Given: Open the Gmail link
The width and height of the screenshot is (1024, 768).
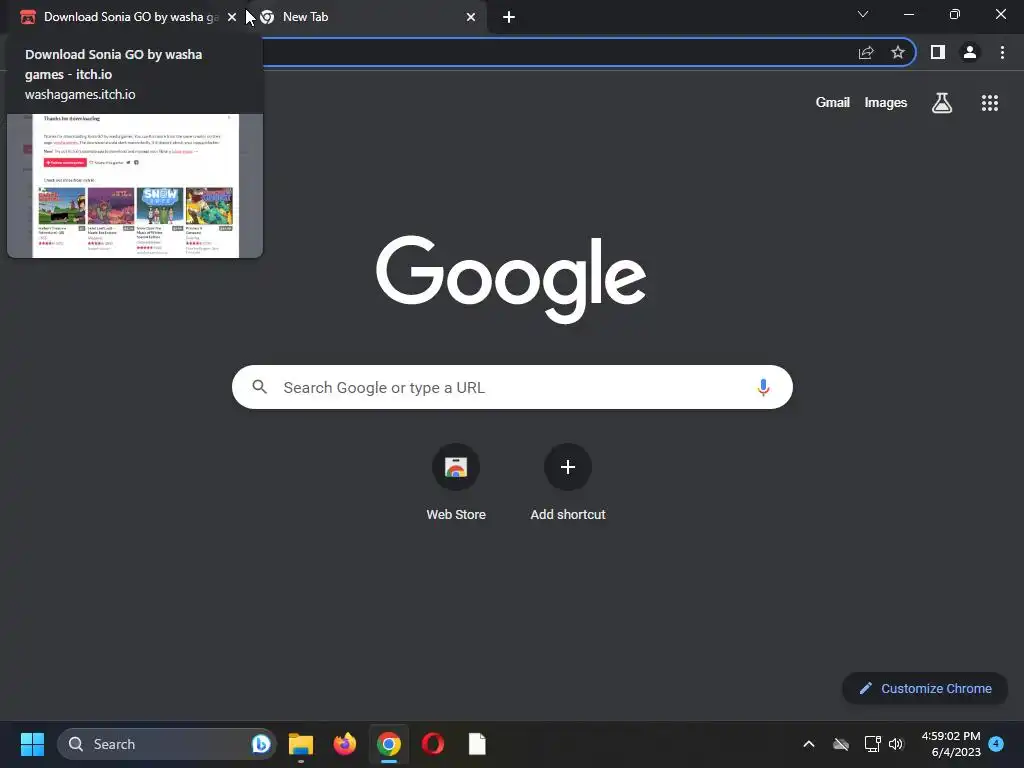Looking at the screenshot, I should (833, 103).
